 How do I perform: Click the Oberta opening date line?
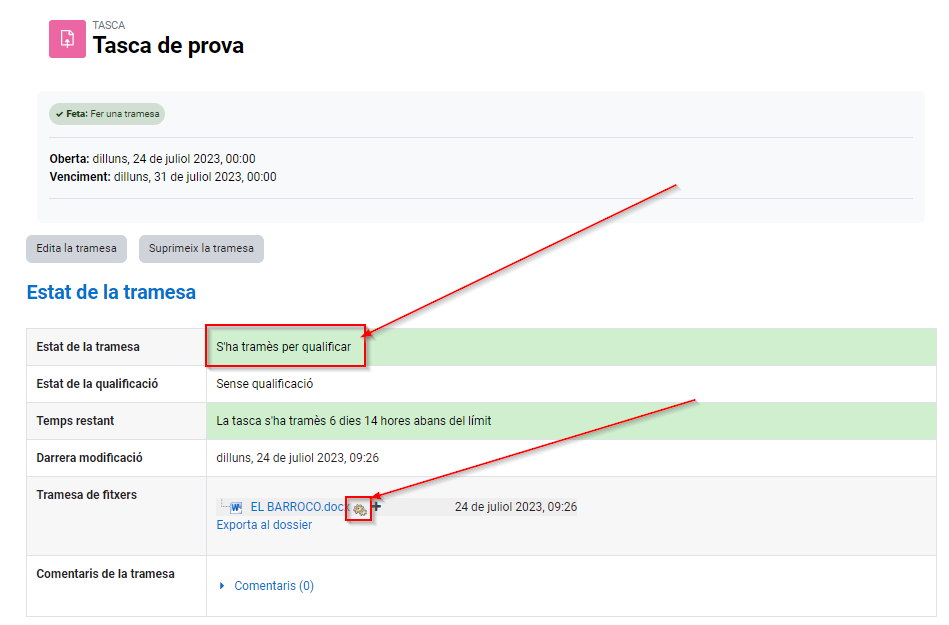152,159
